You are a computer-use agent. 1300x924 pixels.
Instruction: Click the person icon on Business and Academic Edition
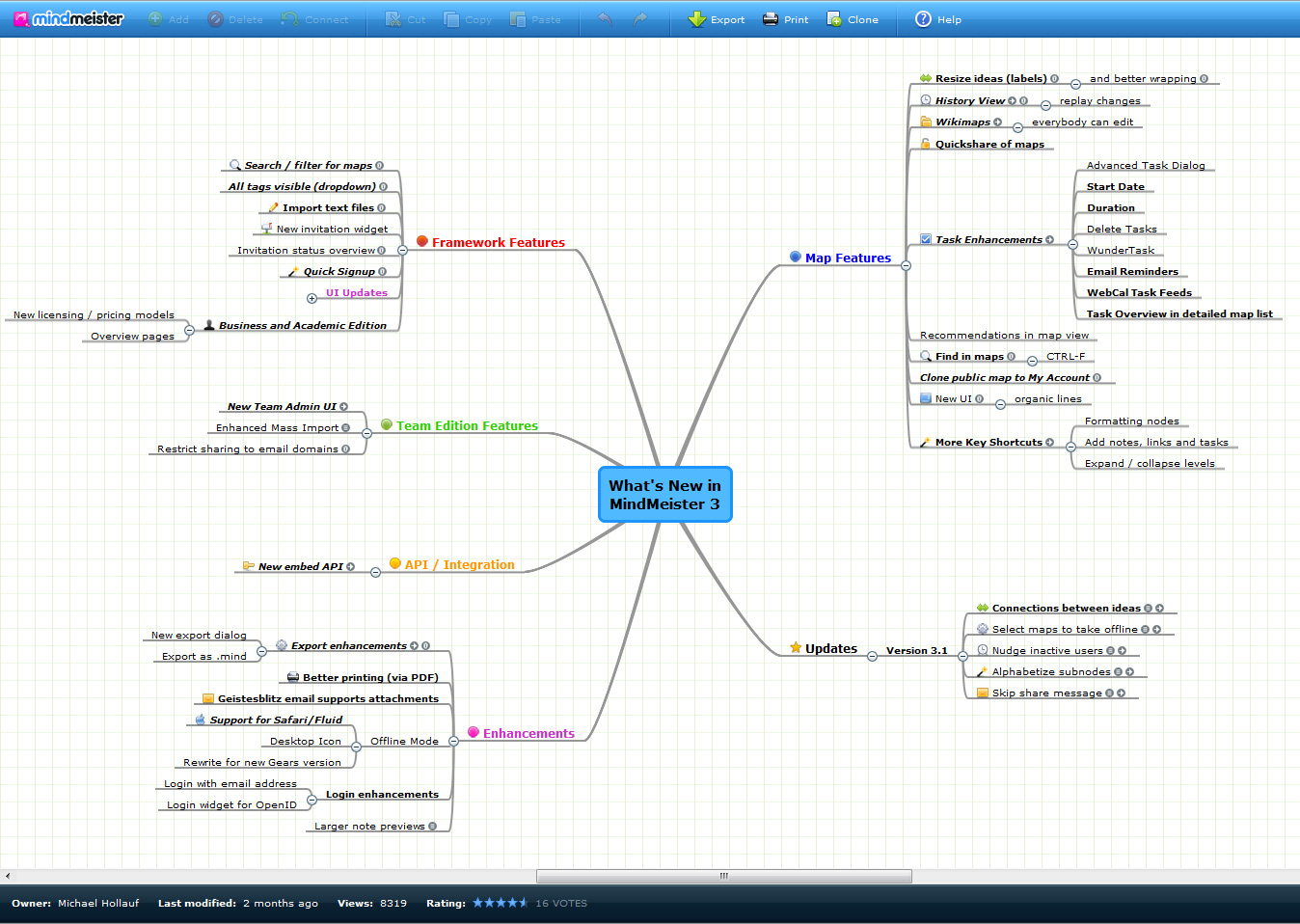click(x=209, y=326)
